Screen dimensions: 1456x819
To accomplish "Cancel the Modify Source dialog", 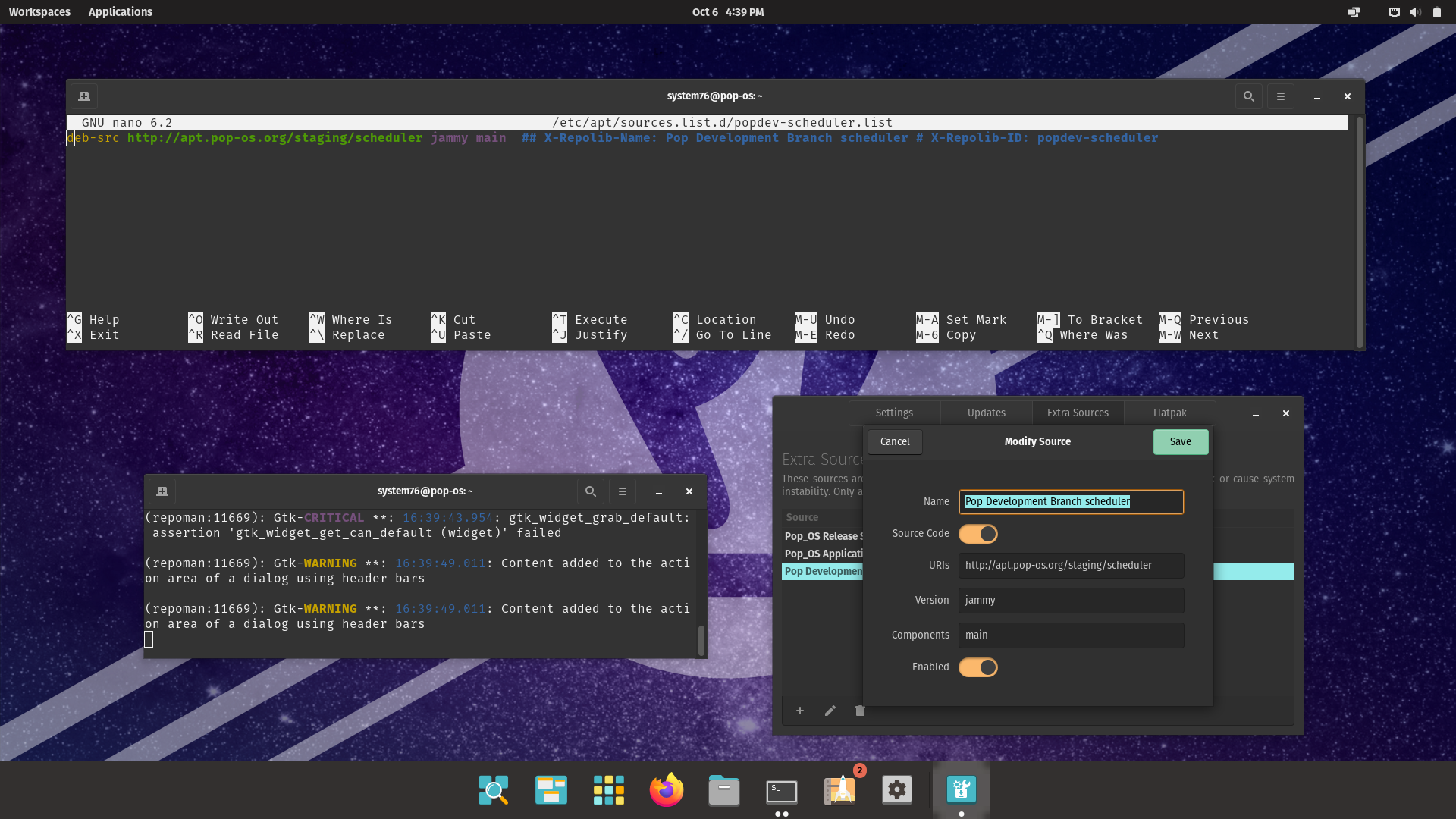I will [x=894, y=441].
